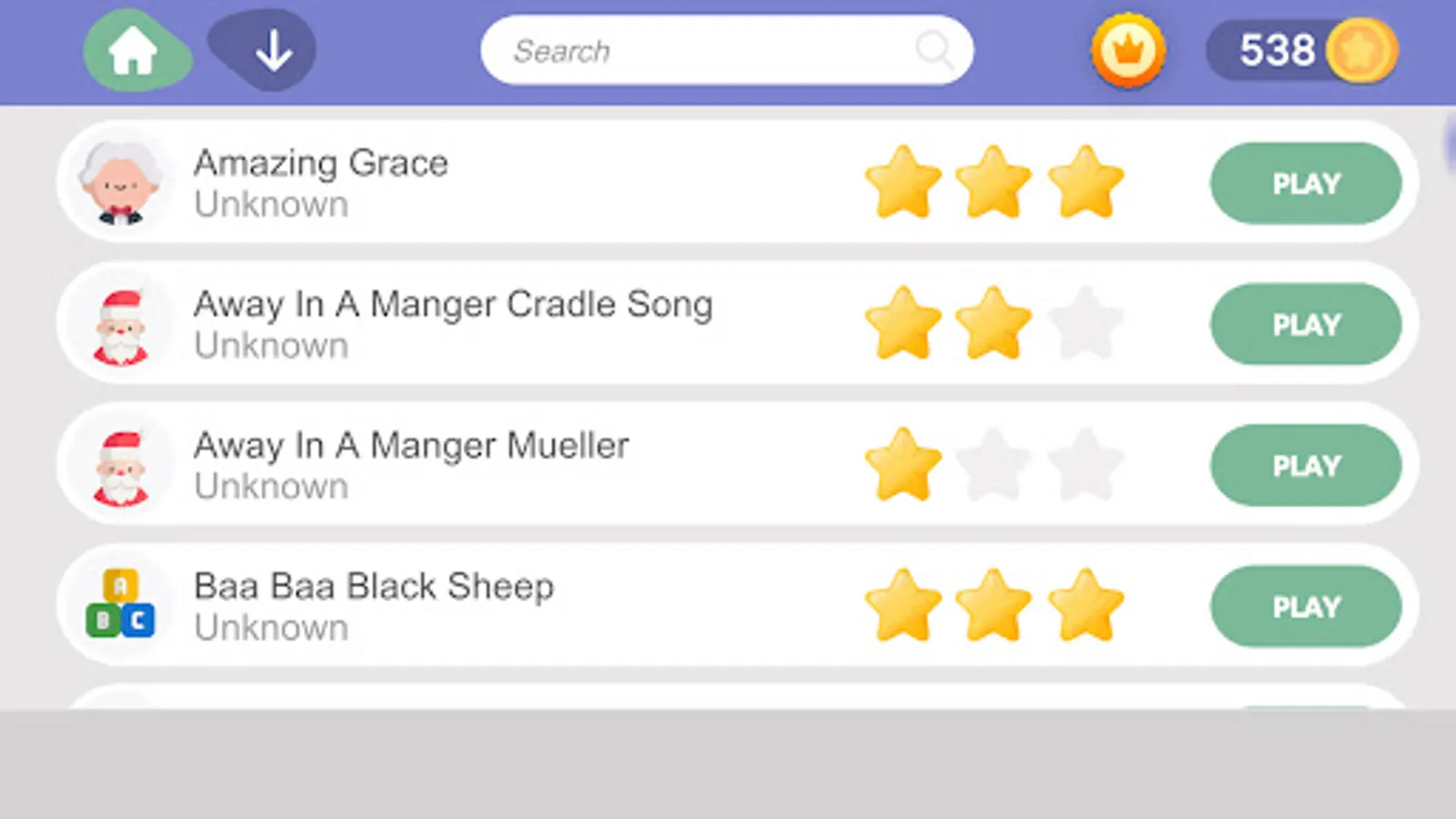Click the Santa icon for Cradle Song
The image size is (1456, 819).
click(x=120, y=326)
